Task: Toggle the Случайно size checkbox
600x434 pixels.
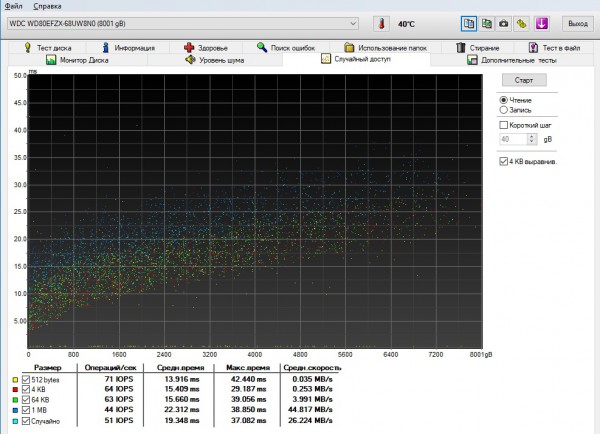Action: pos(26,421)
